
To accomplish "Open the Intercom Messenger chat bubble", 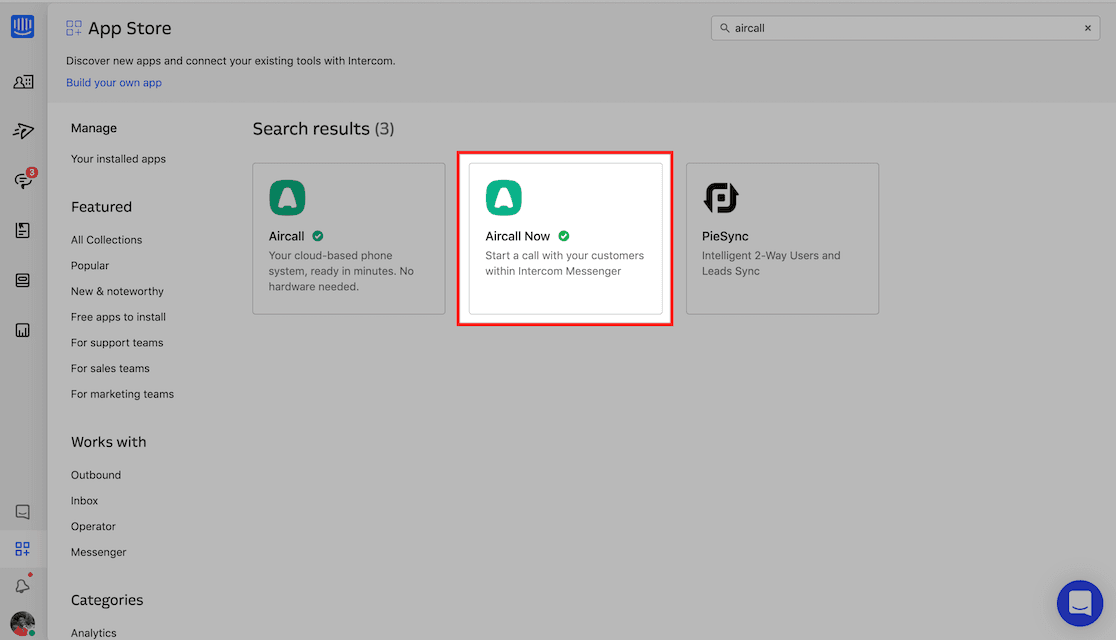I will 1080,603.
